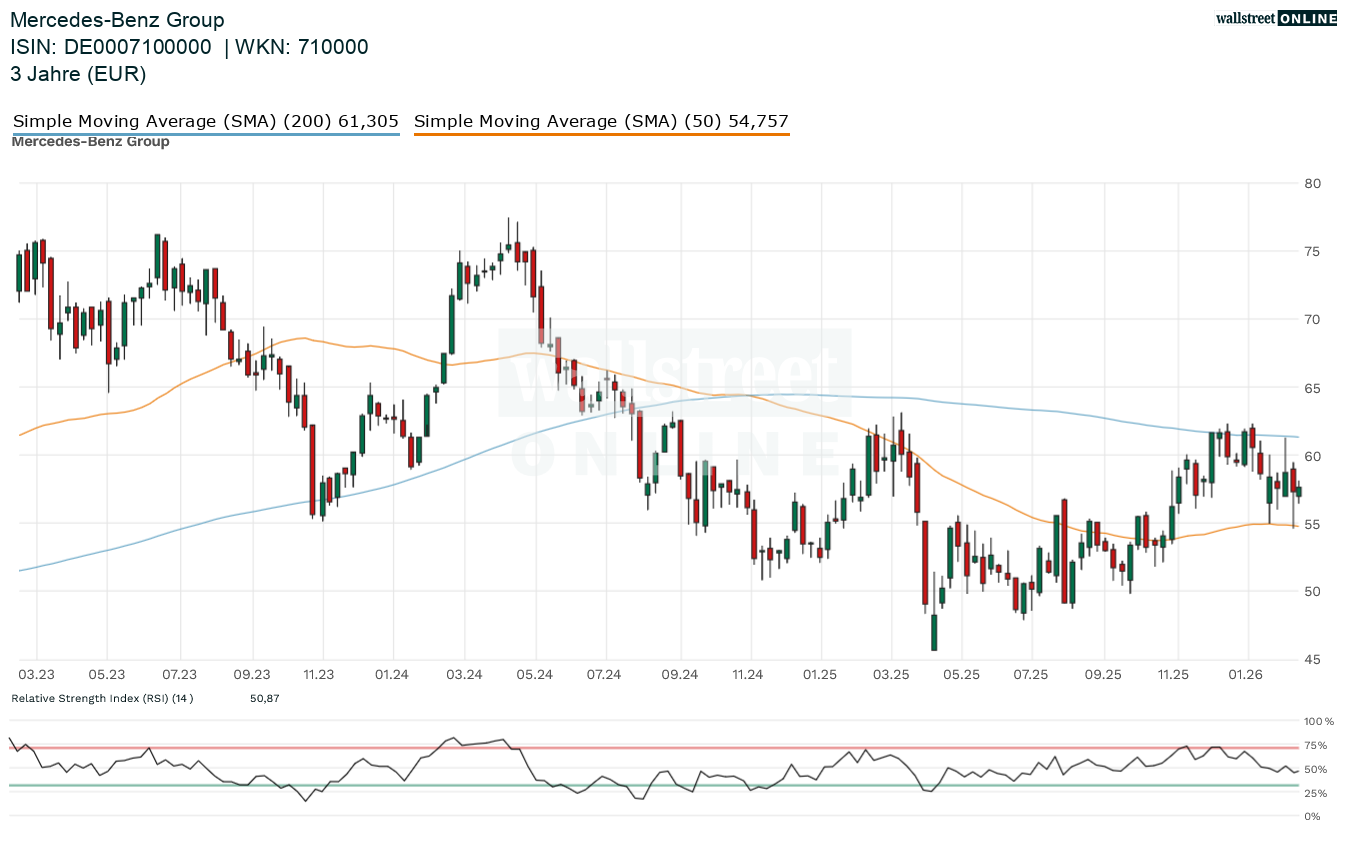Screen dimensions: 1349x843
Task: Click the blue line under SMA (200)
Action: tap(205, 134)
